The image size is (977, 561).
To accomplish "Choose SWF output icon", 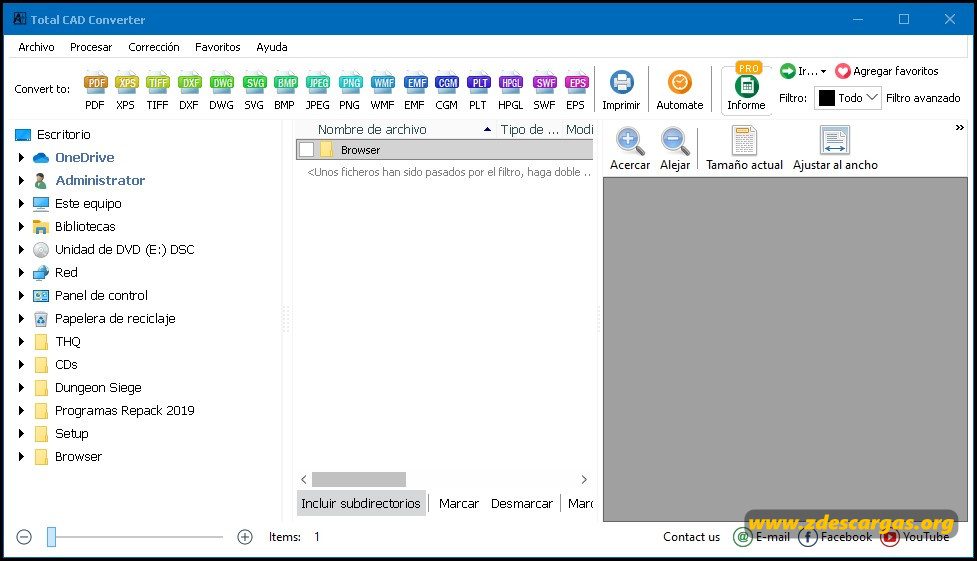I will (x=545, y=91).
